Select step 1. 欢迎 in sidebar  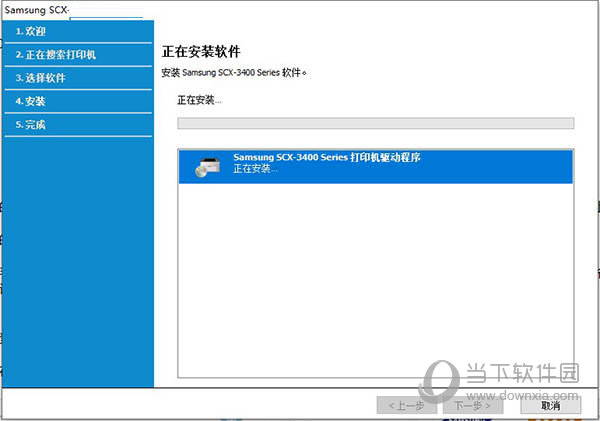(78, 31)
